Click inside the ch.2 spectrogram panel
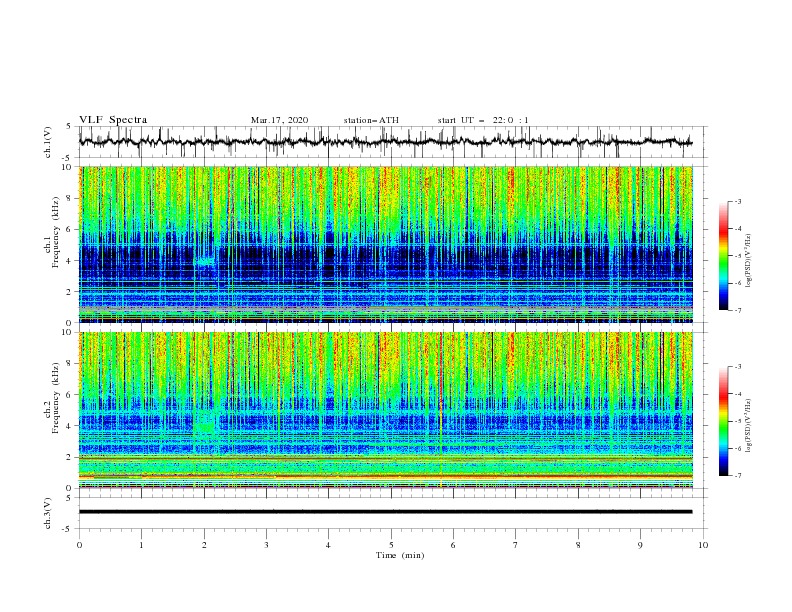Viewport: 792px width, 612px height. pos(385,410)
